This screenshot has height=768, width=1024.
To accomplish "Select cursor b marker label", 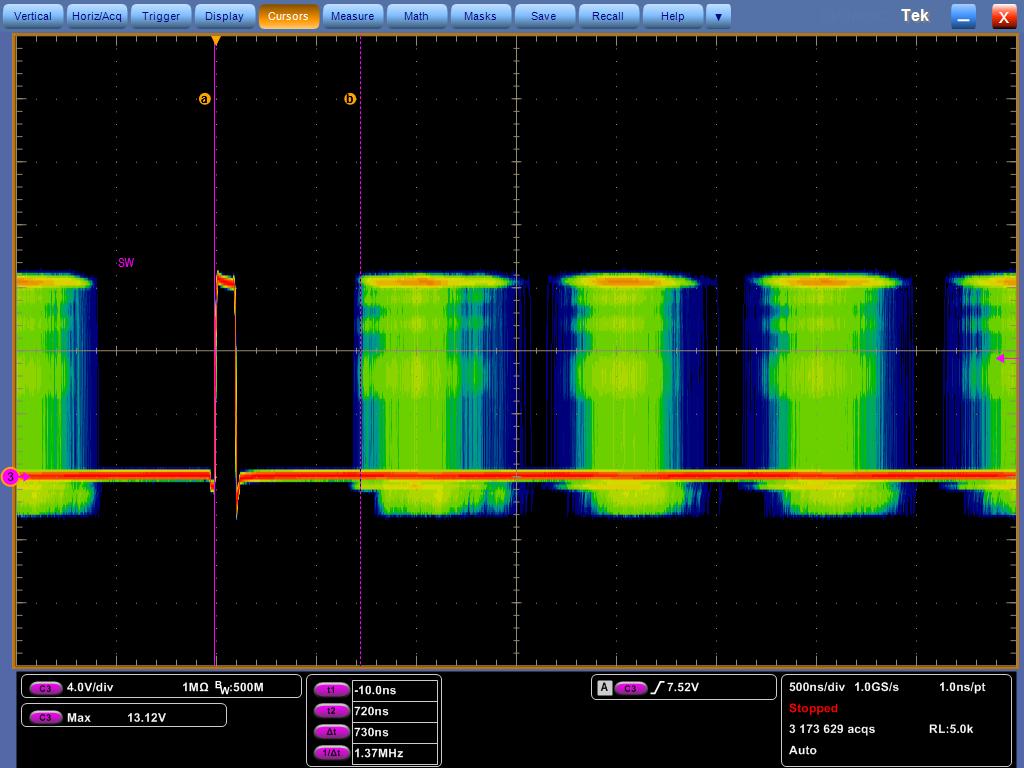I will click(350, 99).
